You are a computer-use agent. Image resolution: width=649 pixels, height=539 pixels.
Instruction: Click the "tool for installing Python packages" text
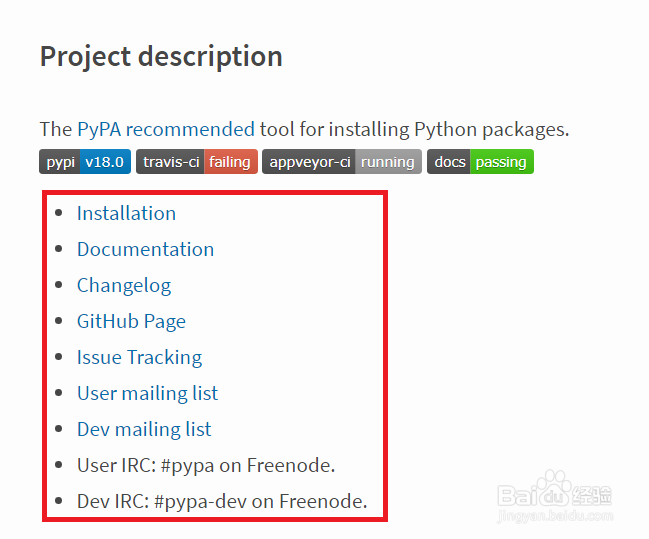pyautogui.click(x=414, y=129)
